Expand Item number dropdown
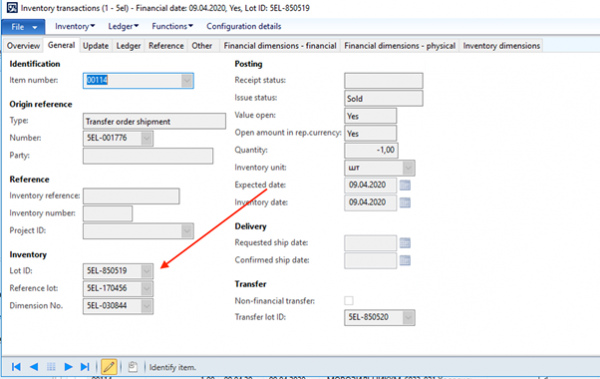 [x=187, y=81]
